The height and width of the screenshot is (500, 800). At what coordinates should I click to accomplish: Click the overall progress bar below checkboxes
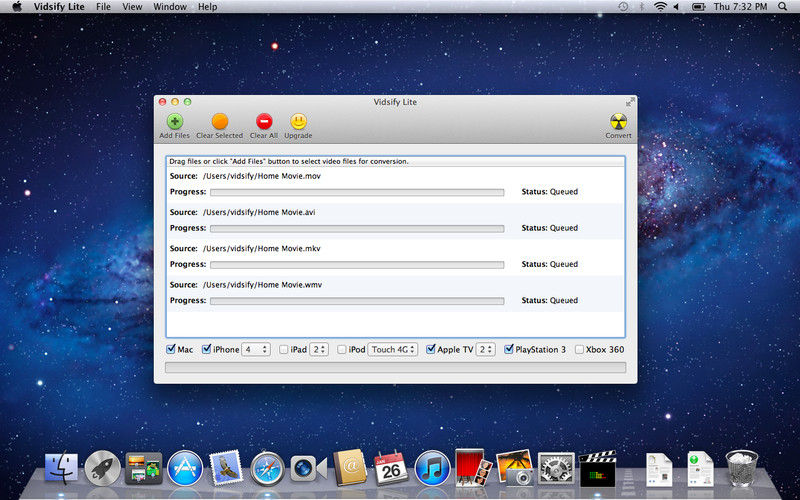(x=395, y=367)
